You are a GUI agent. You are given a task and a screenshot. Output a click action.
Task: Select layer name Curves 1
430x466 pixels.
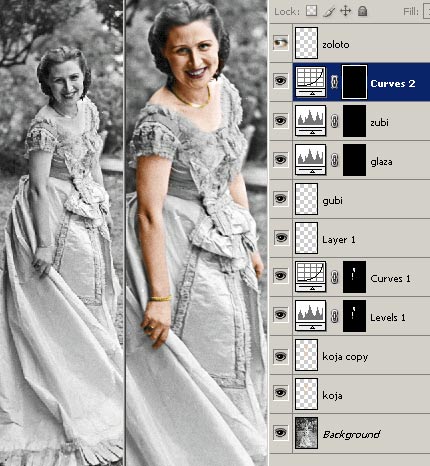390,279
